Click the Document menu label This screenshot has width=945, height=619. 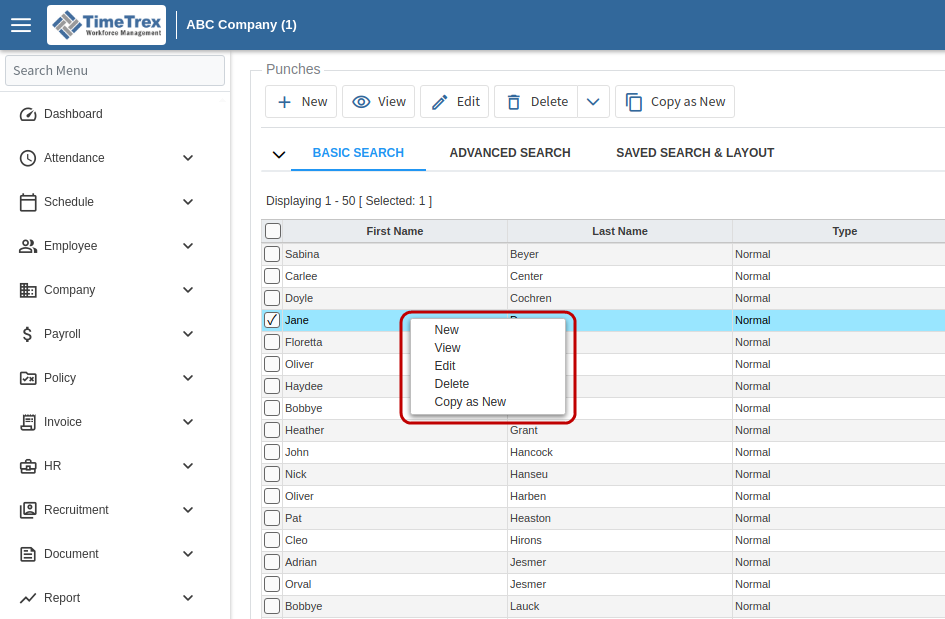[x=71, y=554]
